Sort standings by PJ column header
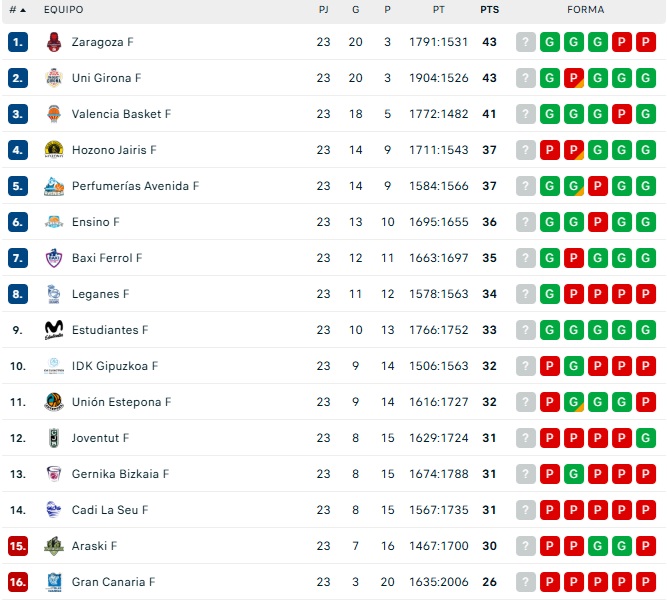Screen dimensions: 667x608 click(323, 10)
